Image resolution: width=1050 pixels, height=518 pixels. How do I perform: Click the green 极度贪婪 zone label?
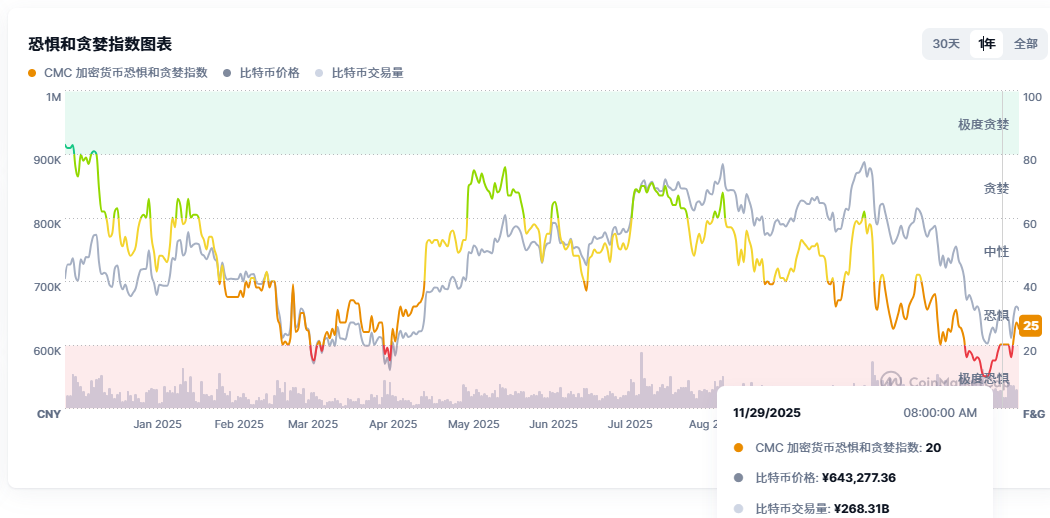tap(983, 125)
